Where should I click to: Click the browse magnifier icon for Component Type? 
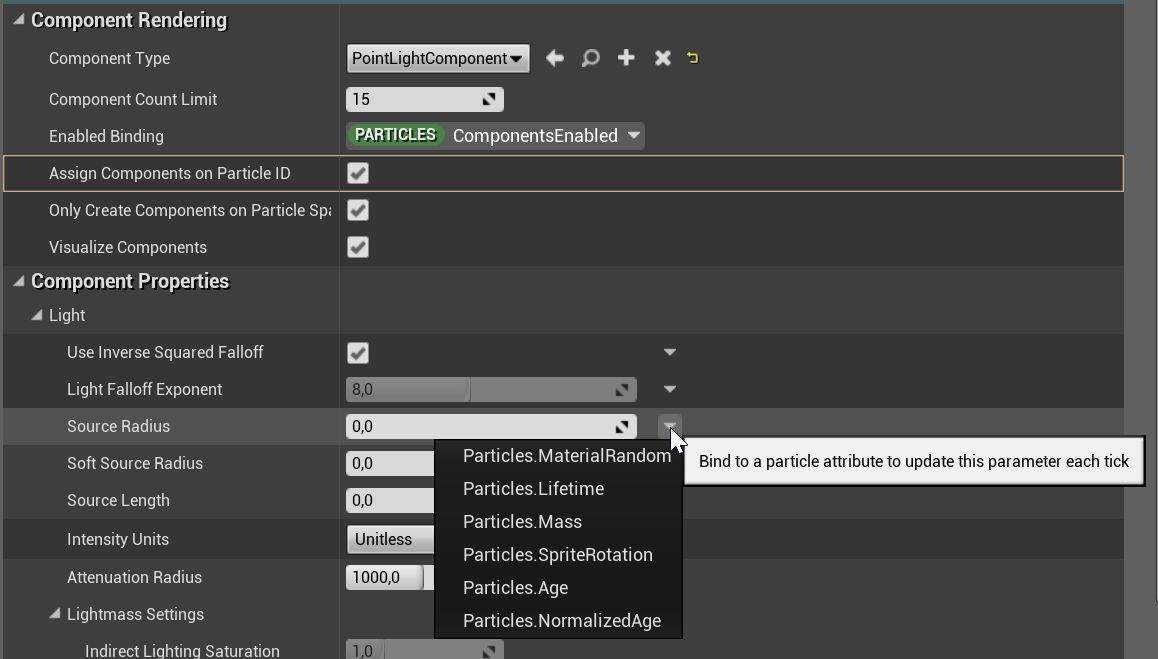coord(591,58)
